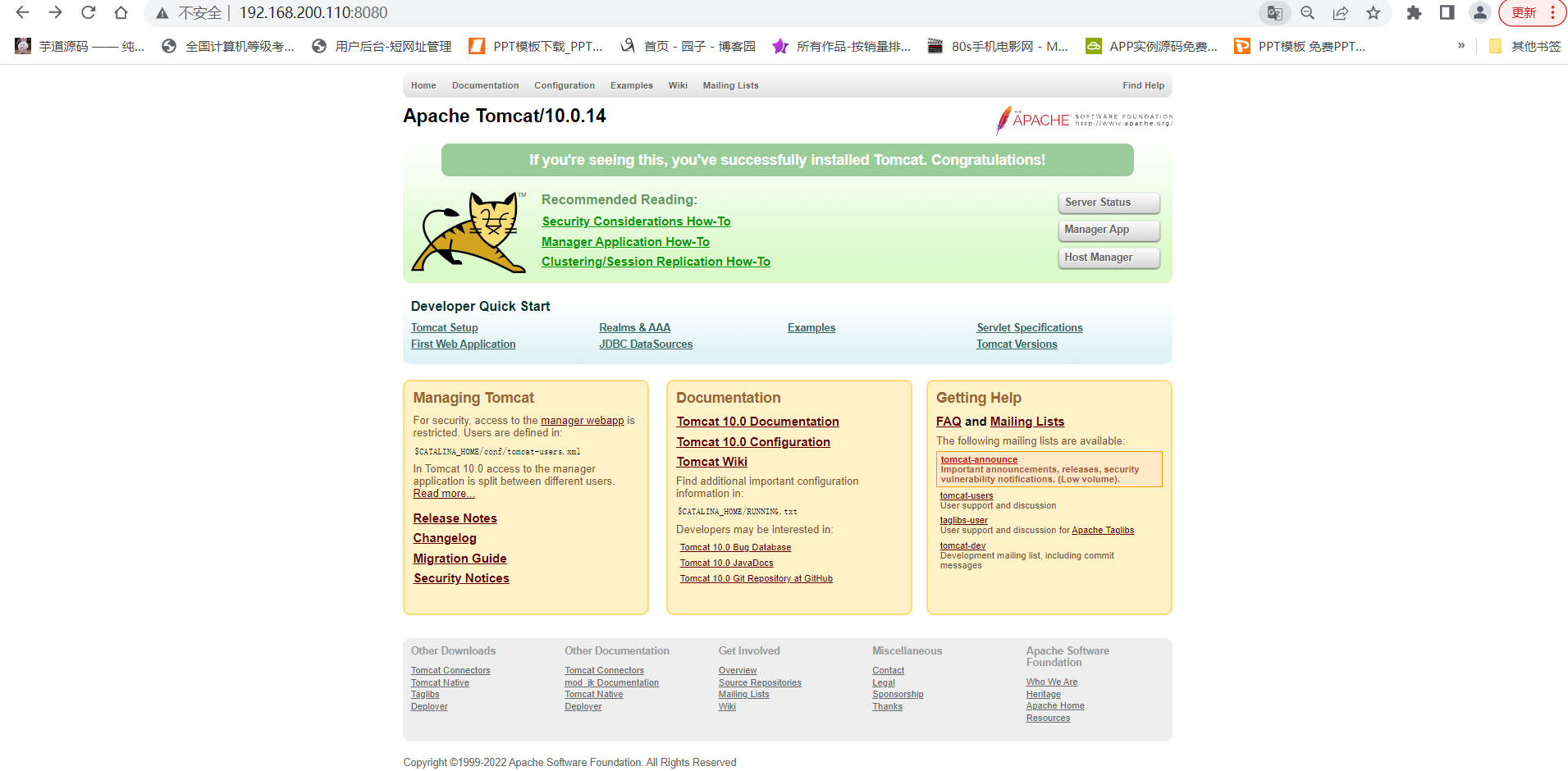Open Tomcat 10.0 Bug Database link
1568x771 pixels.
[x=735, y=548]
